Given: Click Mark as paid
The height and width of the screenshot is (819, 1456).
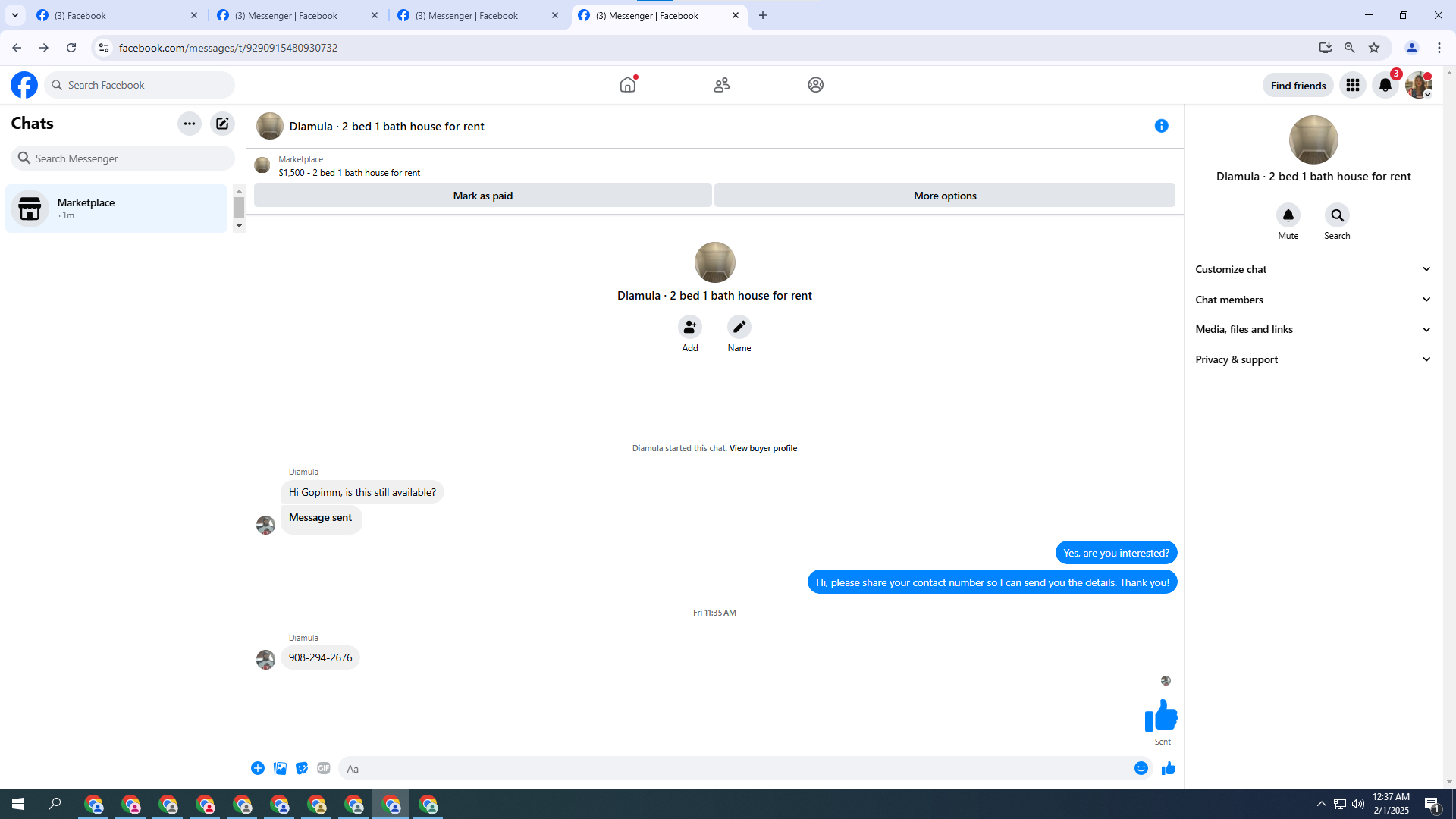Looking at the screenshot, I should click(x=483, y=196).
